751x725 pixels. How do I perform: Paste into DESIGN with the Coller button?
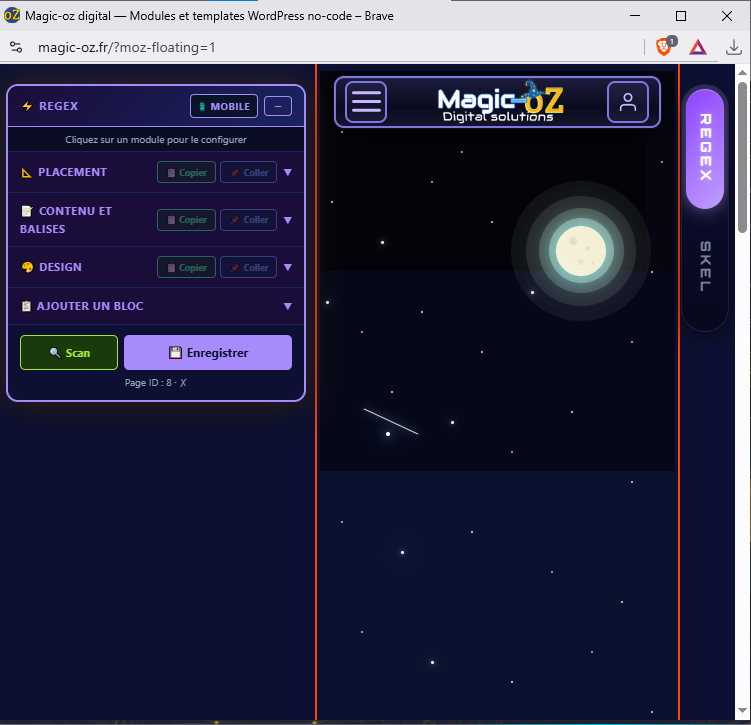248,267
